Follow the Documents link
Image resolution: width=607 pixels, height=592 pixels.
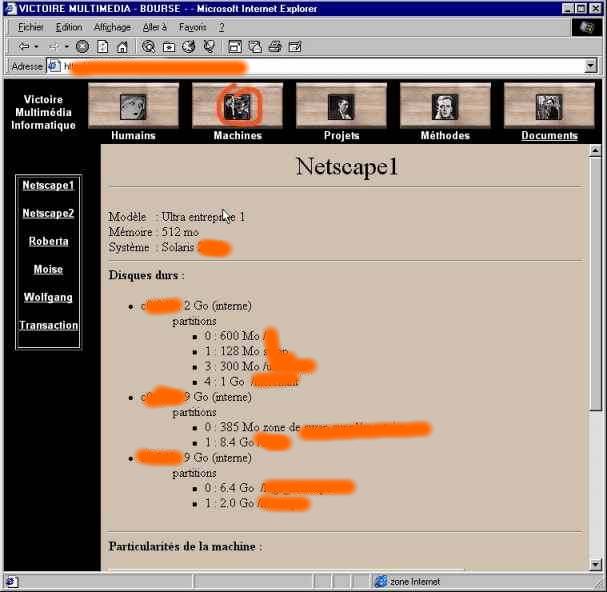pyautogui.click(x=549, y=136)
